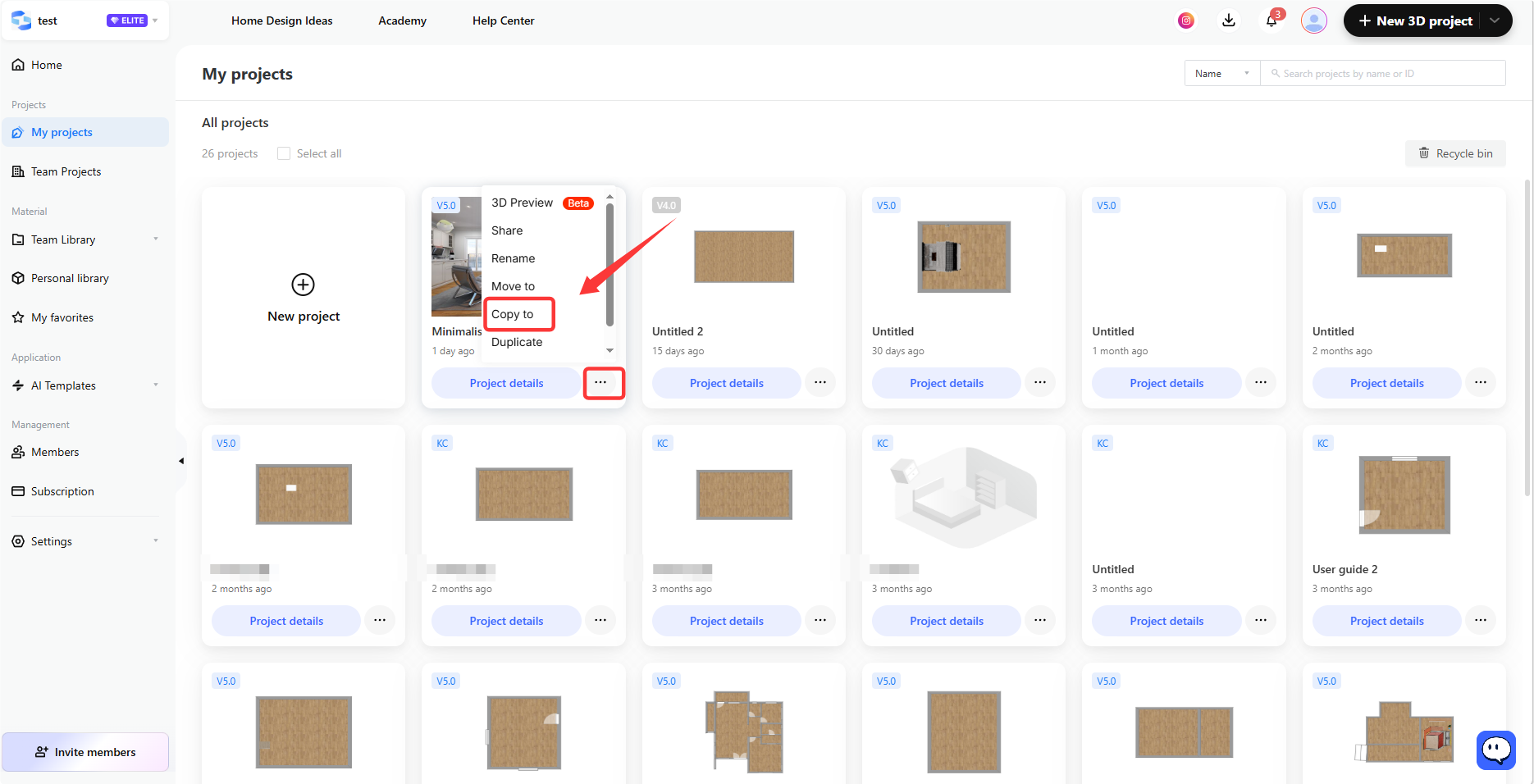Open Home Design Ideas in top navigation
This screenshot has width=1534, height=784.
point(282,21)
